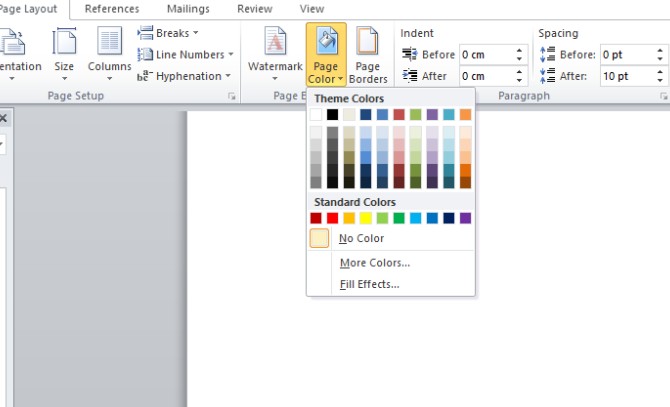
Task: Pick the standard dark red swatch
Action: [316, 218]
